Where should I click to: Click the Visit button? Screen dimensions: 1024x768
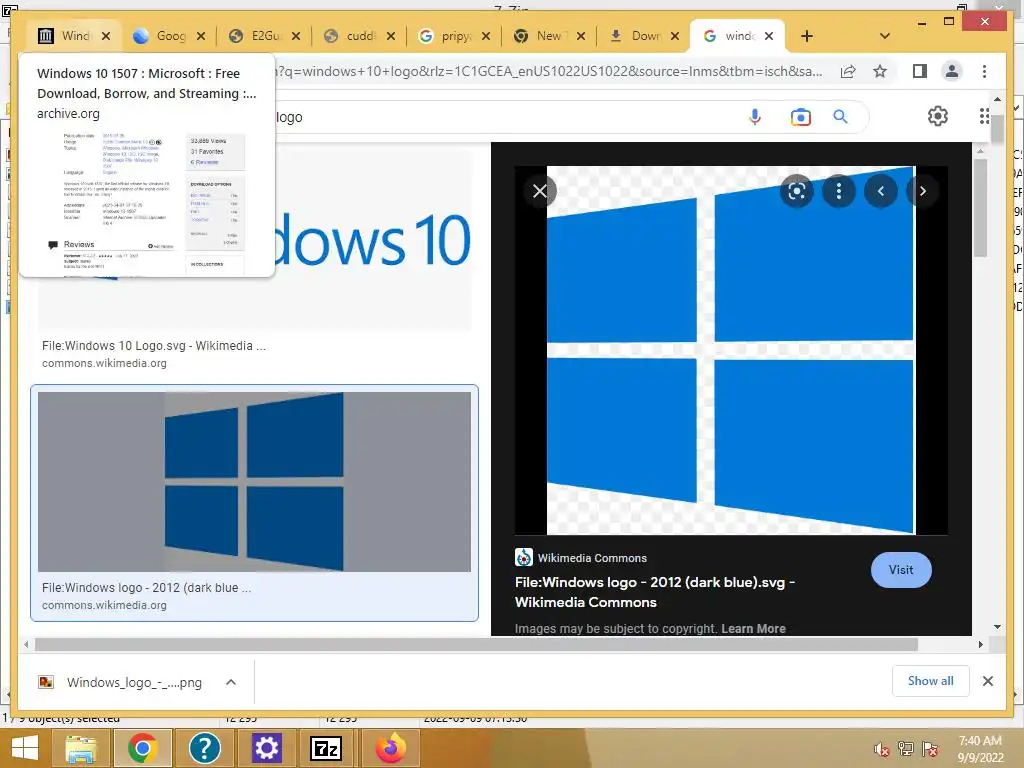(x=901, y=570)
